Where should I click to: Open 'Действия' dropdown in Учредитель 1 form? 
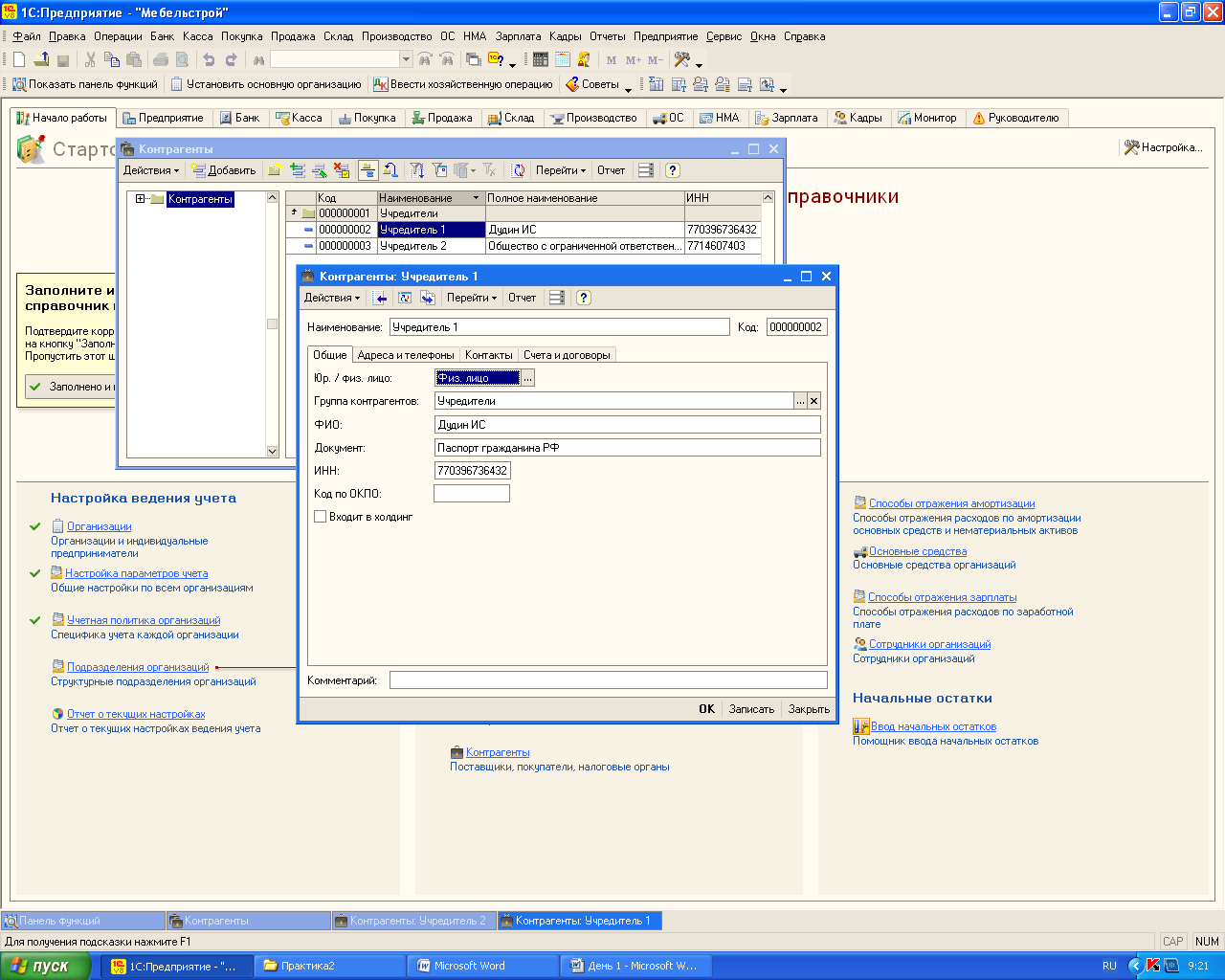[331, 298]
